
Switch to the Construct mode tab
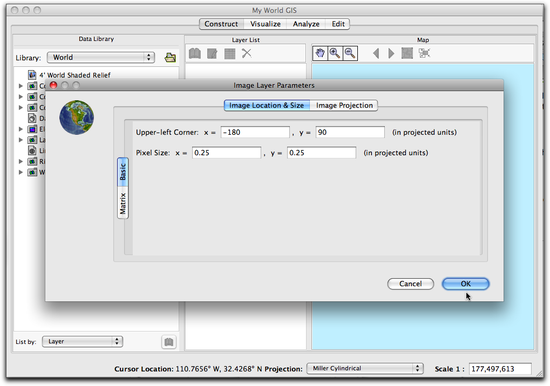(221, 24)
